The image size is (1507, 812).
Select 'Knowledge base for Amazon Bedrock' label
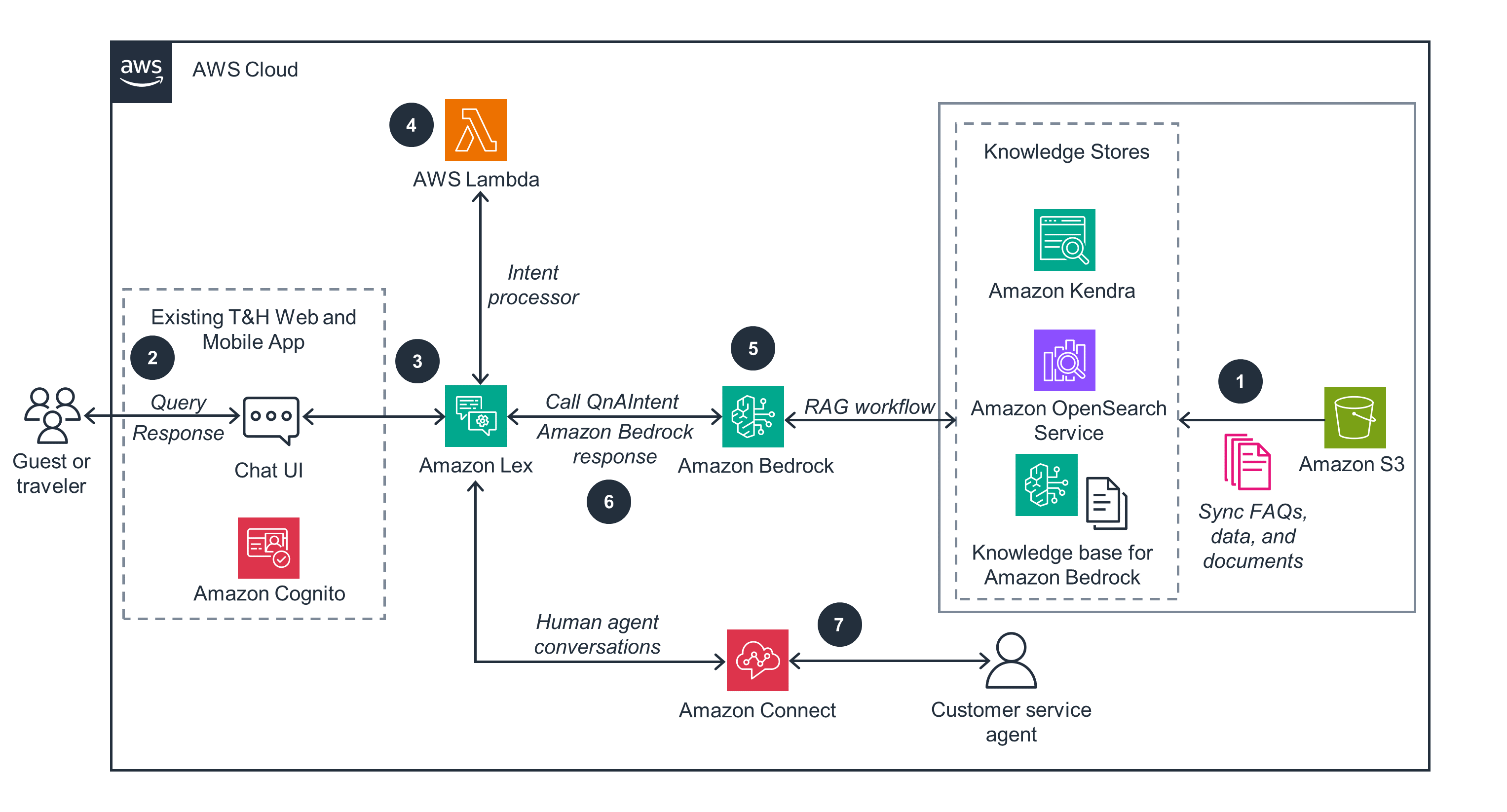[x=1062, y=564]
